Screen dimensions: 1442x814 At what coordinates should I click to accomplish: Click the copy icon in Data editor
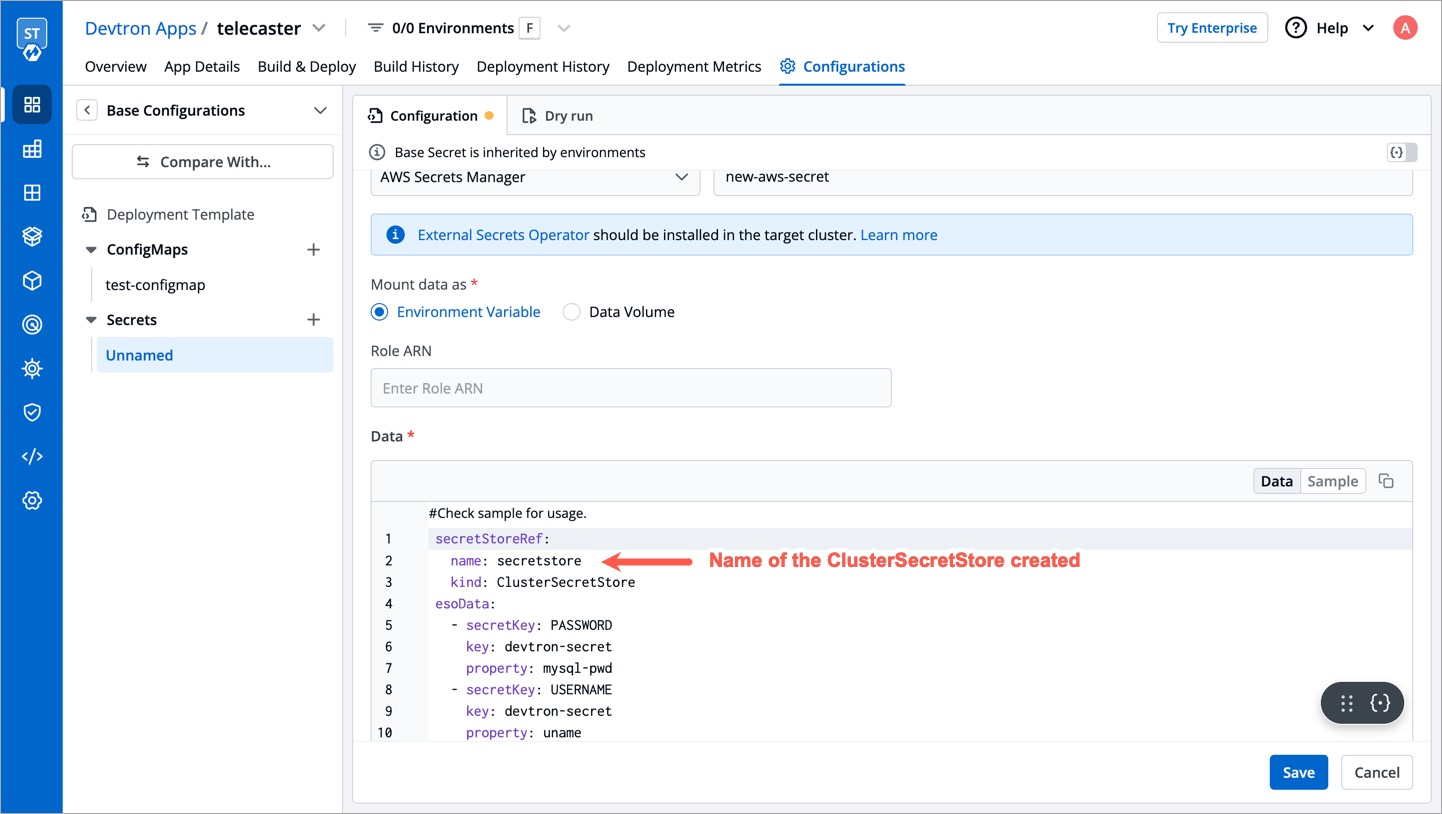[1386, 481]
